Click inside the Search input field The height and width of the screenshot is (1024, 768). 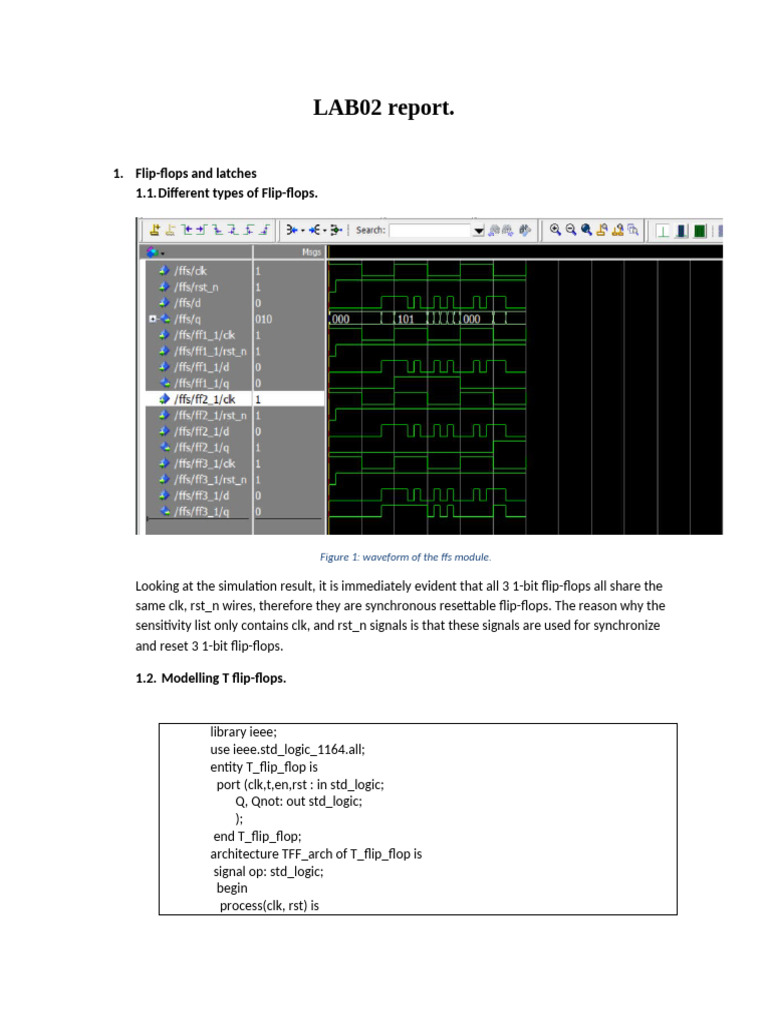[x=430, y=231]
